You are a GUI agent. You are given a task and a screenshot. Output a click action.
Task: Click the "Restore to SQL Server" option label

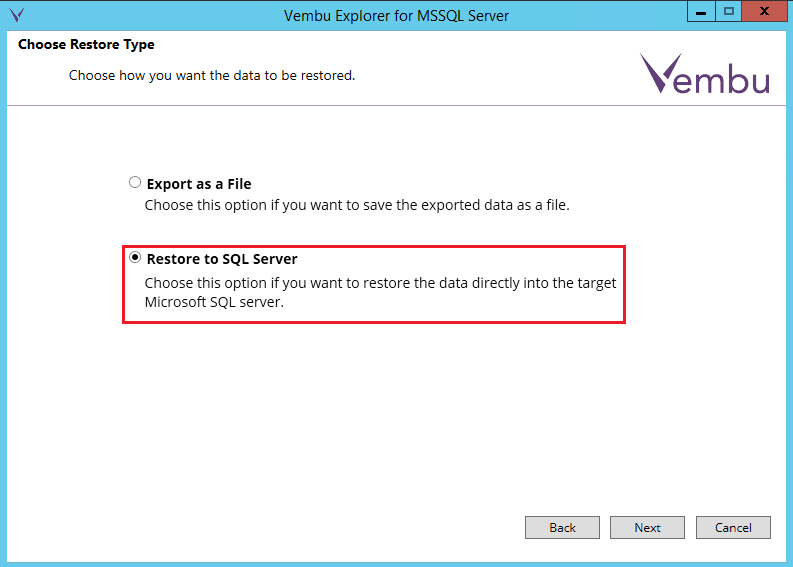tap(222, 259)
